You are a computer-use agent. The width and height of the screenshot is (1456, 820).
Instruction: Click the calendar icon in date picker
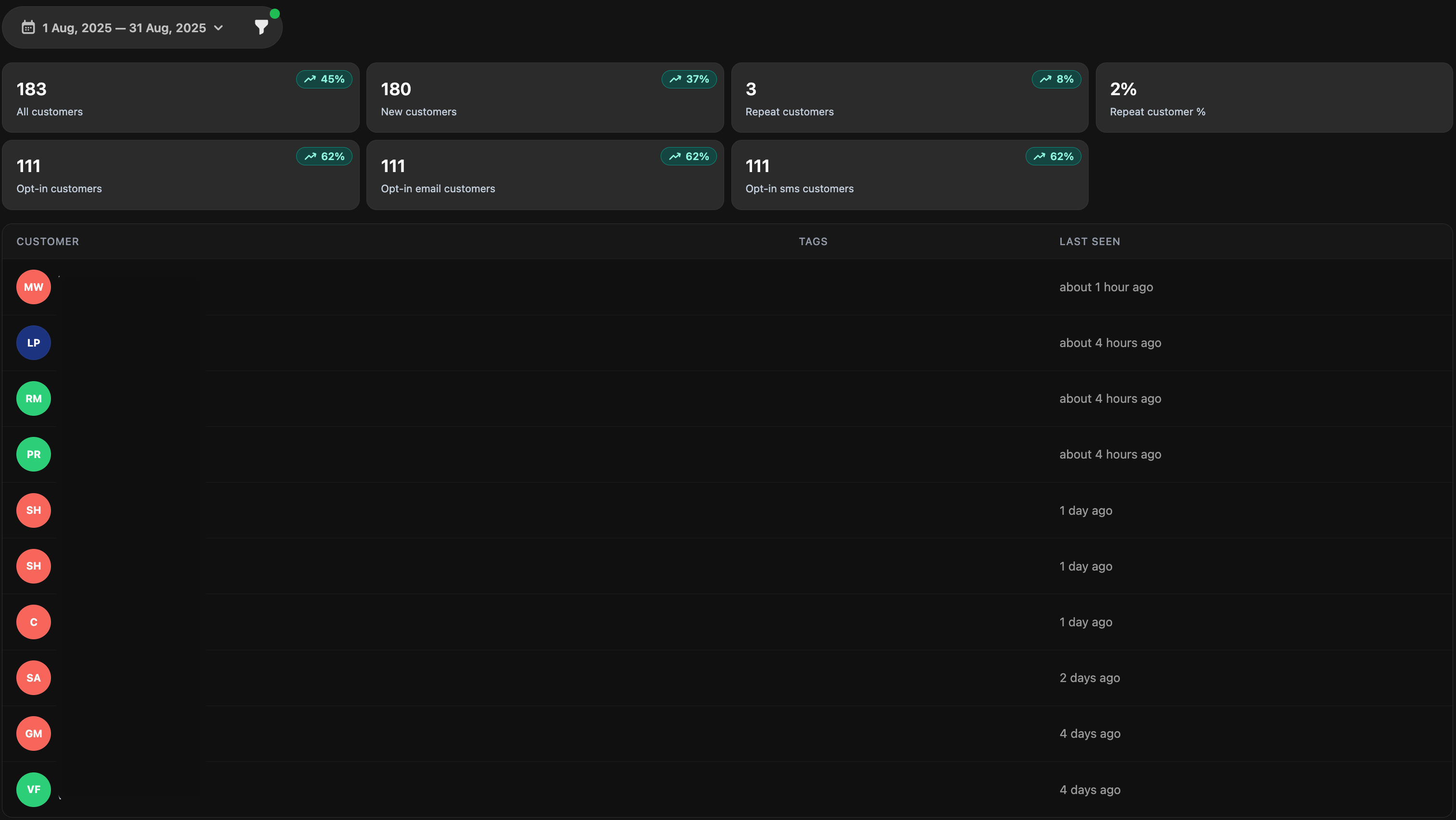(28, 27)
